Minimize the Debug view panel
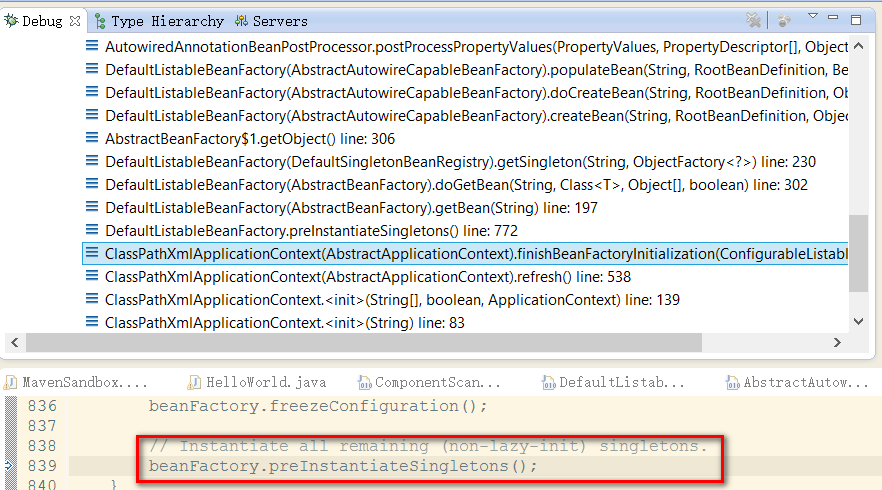 [x=833, y=18]
